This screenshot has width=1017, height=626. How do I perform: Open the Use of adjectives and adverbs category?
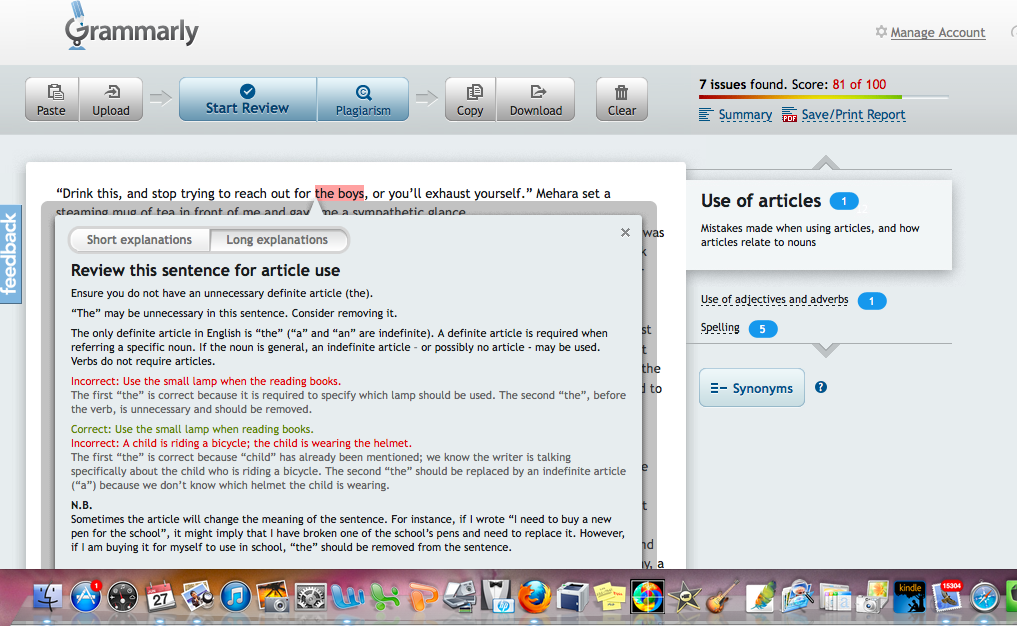pyautogui.click(x=774, y=300)
